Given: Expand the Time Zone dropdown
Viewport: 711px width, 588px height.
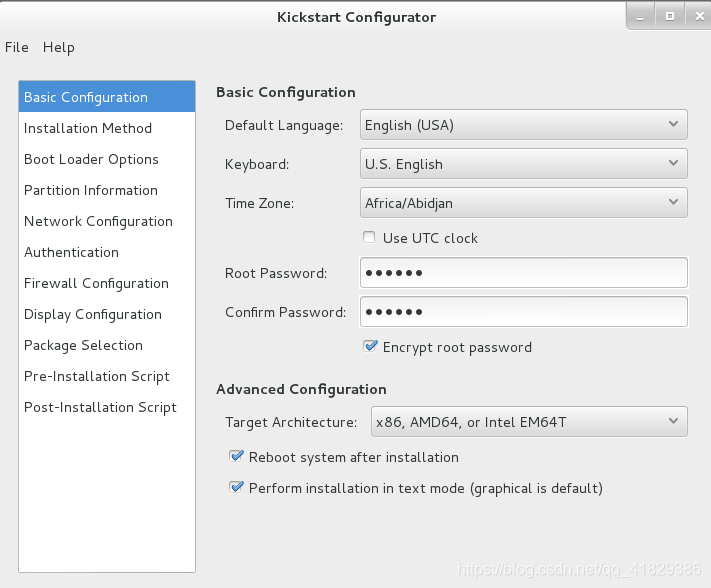Looking at the screenshot, I should [x=523, y=203].
